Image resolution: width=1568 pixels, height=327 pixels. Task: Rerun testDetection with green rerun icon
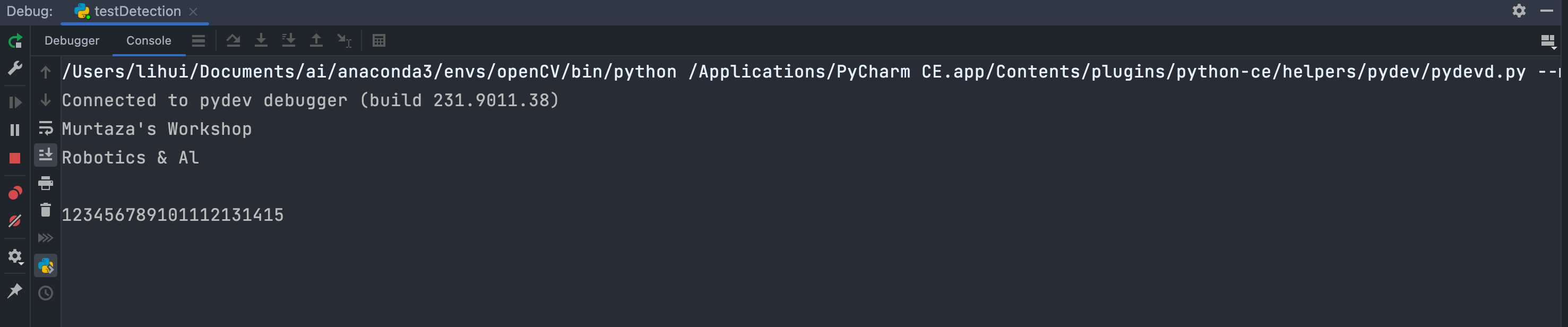15,41
